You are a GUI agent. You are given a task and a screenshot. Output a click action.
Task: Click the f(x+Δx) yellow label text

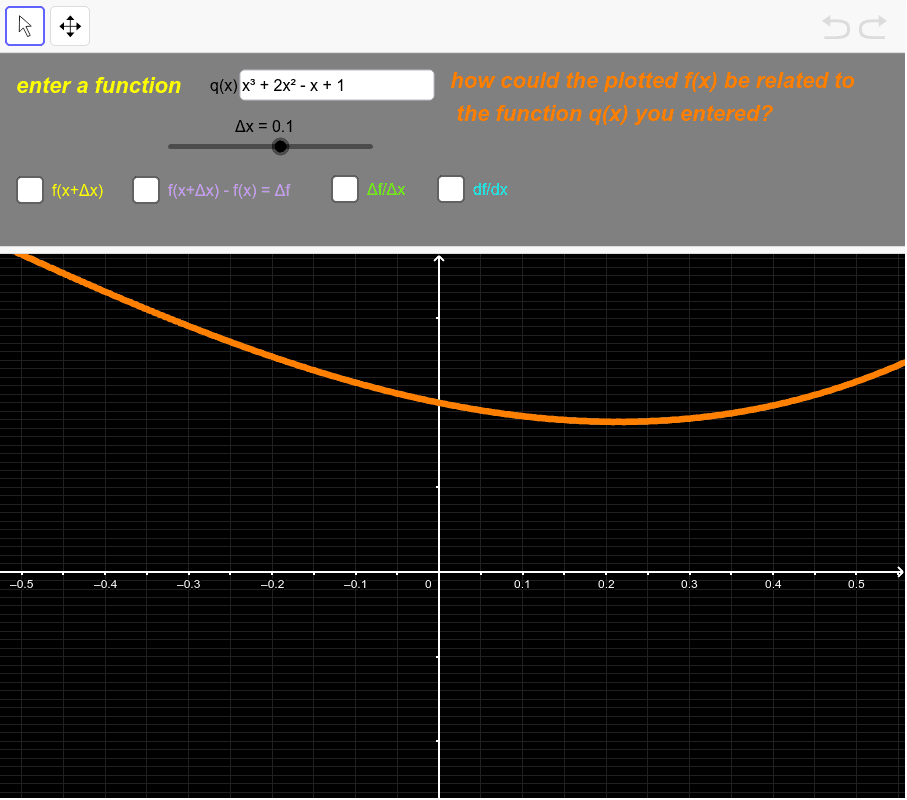click(x=78, y=190)
